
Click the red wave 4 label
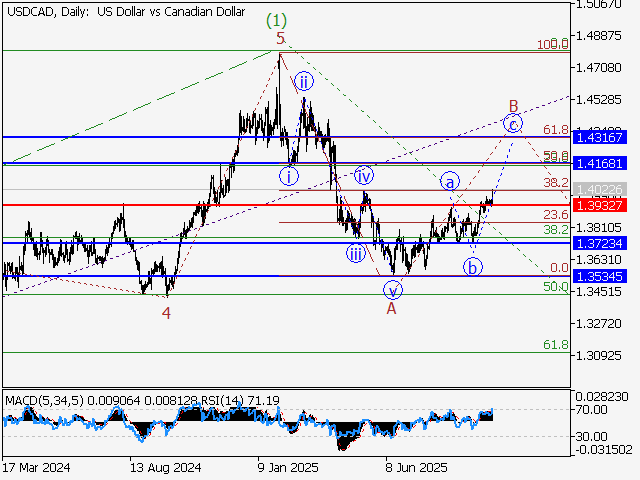point(167,313)
